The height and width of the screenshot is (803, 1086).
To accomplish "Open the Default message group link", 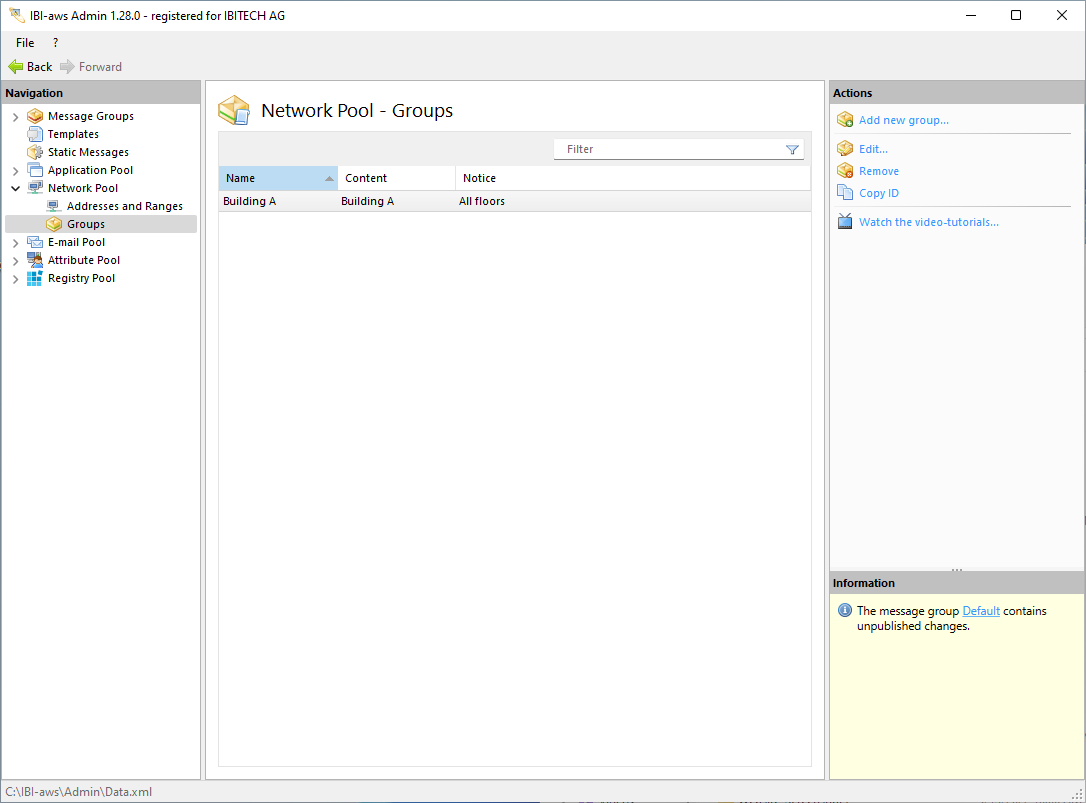I will point(980,611).
